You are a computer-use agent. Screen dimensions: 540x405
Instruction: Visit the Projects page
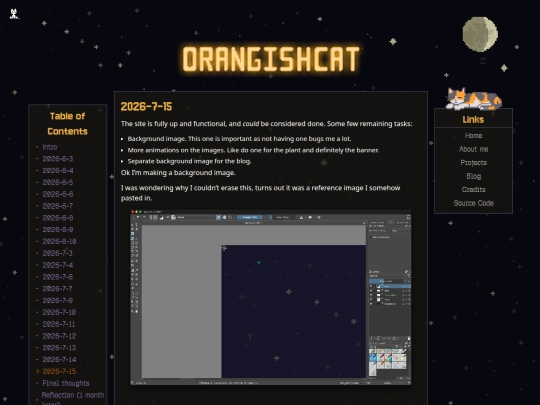(x=474, y=163)
